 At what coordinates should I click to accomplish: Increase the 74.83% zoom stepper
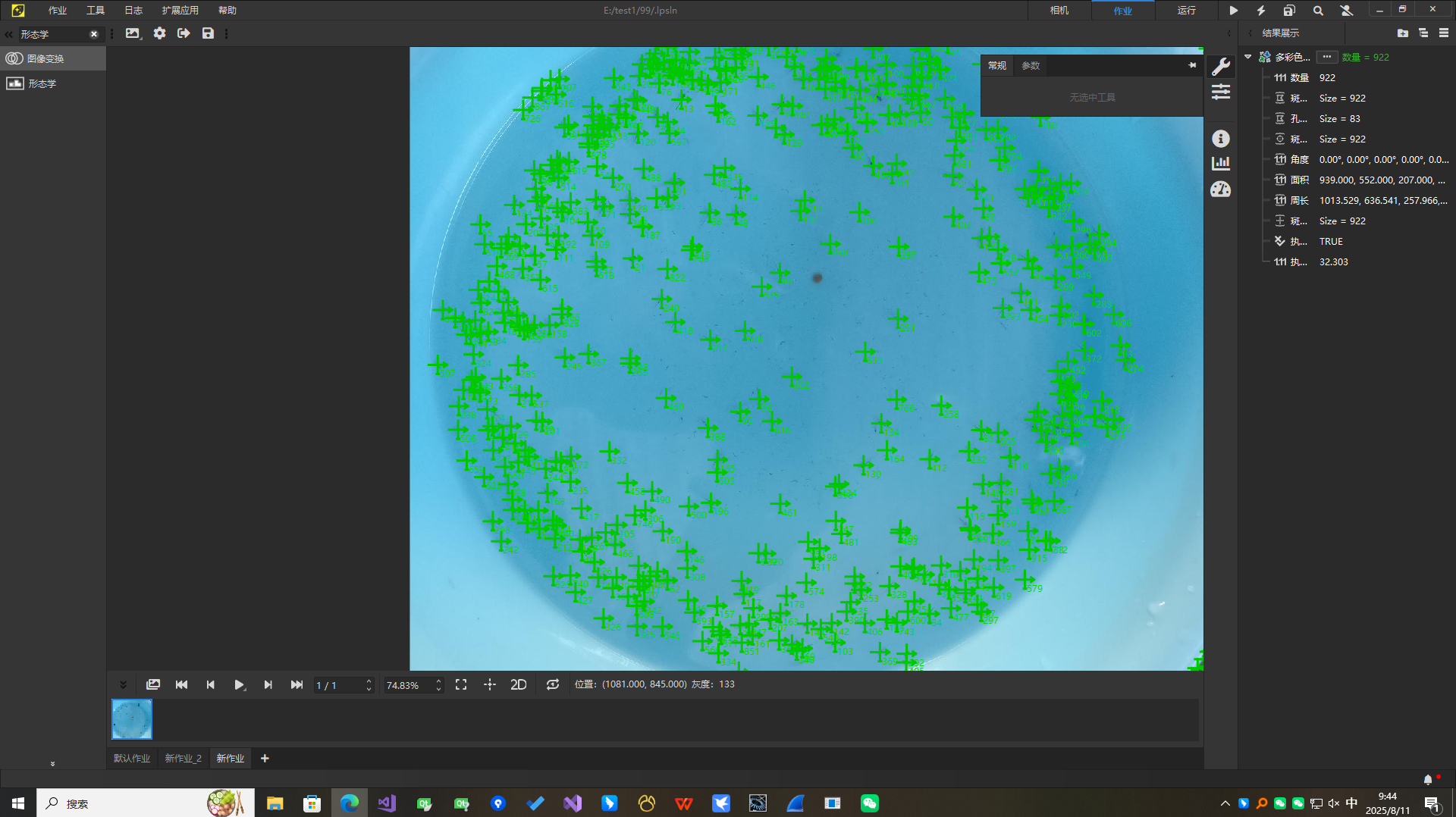(x=438, y=681)
